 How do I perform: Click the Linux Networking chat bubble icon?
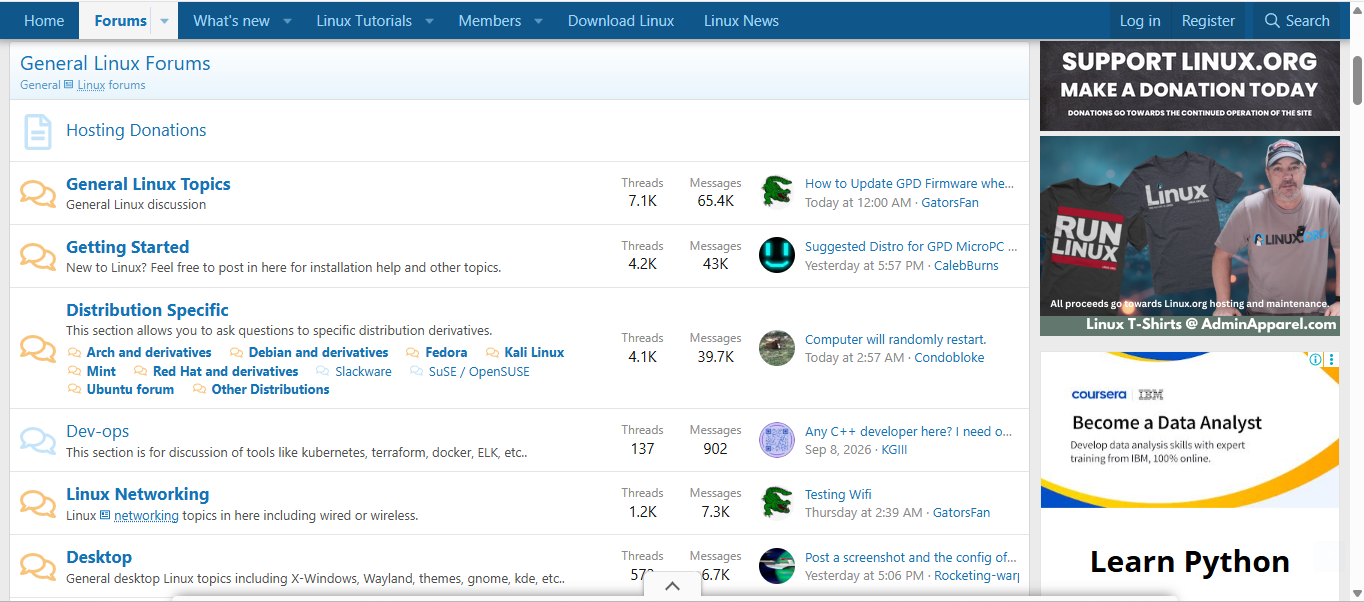[38, 503]
